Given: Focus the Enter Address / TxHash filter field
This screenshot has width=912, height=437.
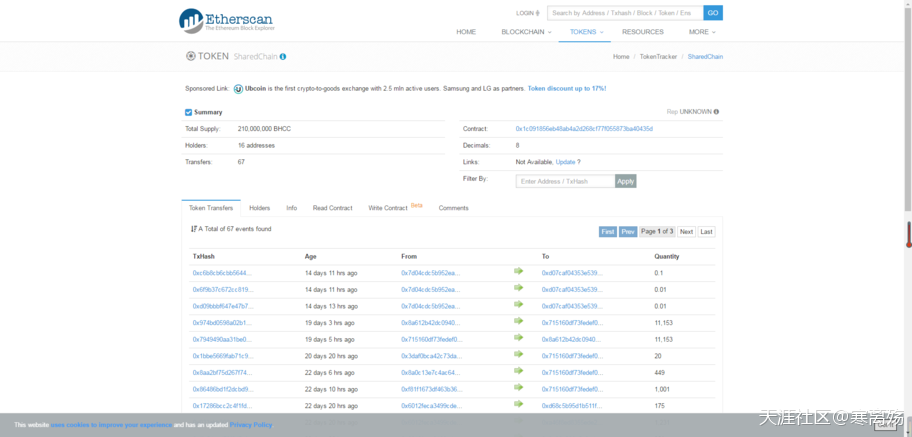Looking at the screenshot, I should [x=565, y=181].
